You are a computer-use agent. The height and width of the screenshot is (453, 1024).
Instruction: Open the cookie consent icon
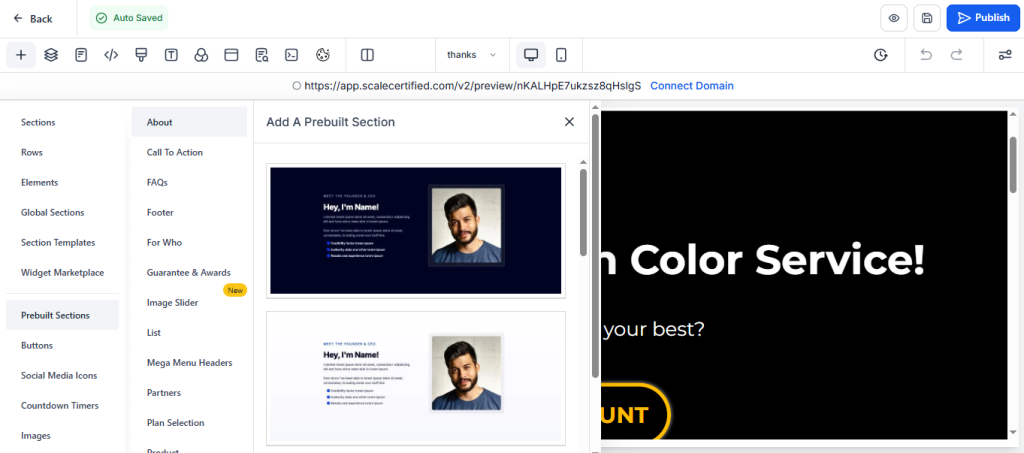pyautogui.click(x=322, y=55)
